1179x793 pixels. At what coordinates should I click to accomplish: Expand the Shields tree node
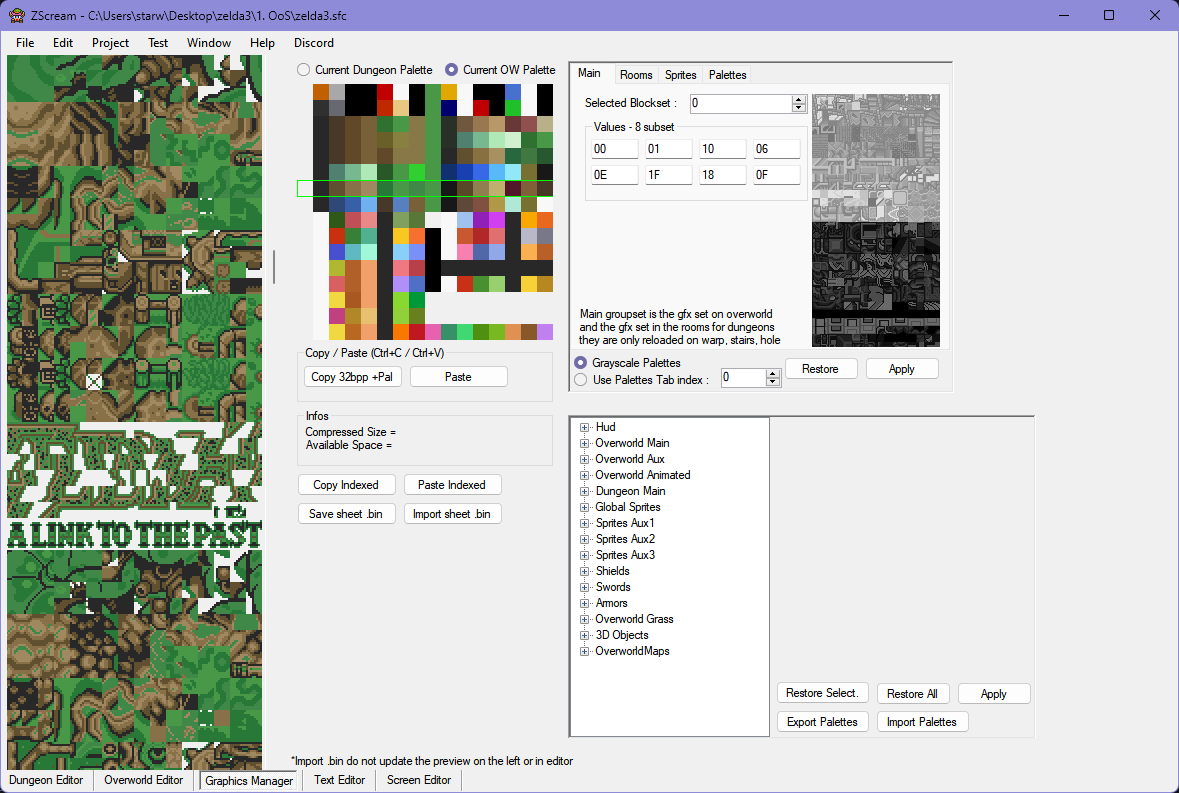point(584,571)
